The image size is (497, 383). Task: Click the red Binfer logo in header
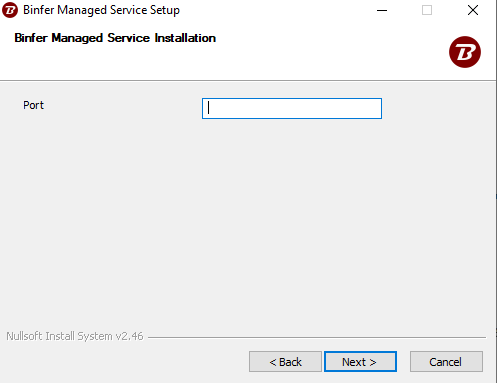tap(465, 52)
